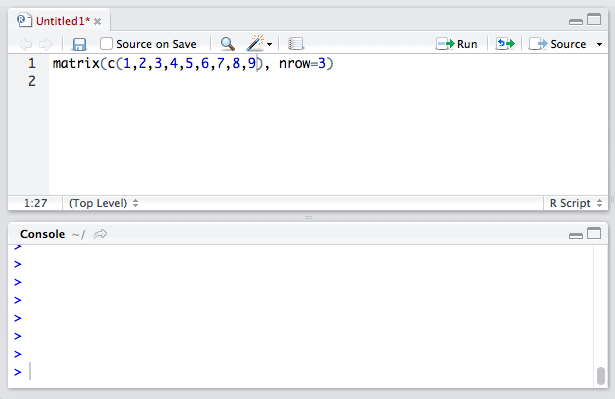Minimize the Console pane
The image size is (615, 399).
[575, 235]
